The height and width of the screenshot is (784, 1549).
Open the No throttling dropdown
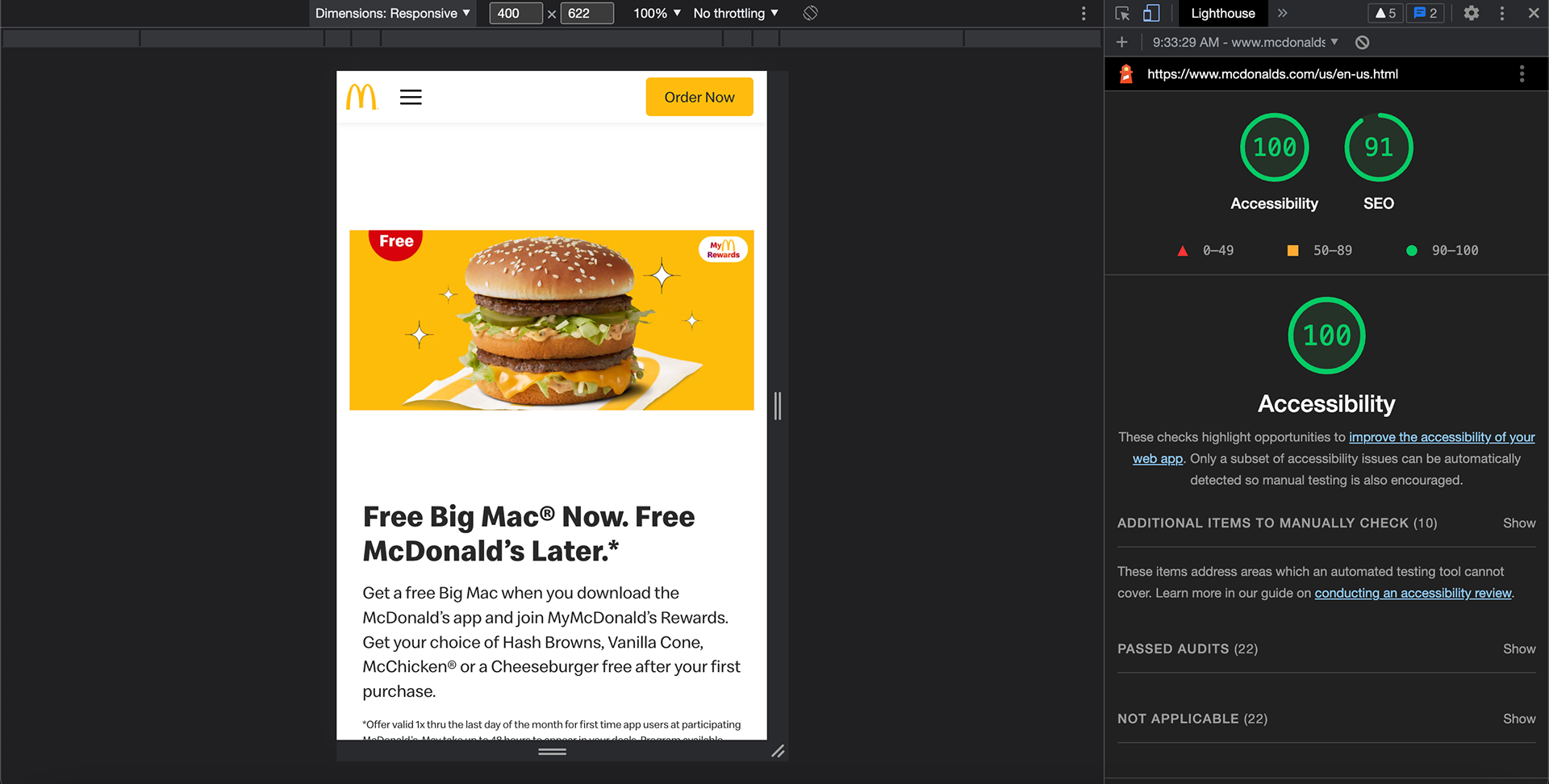tap(736, 13)
